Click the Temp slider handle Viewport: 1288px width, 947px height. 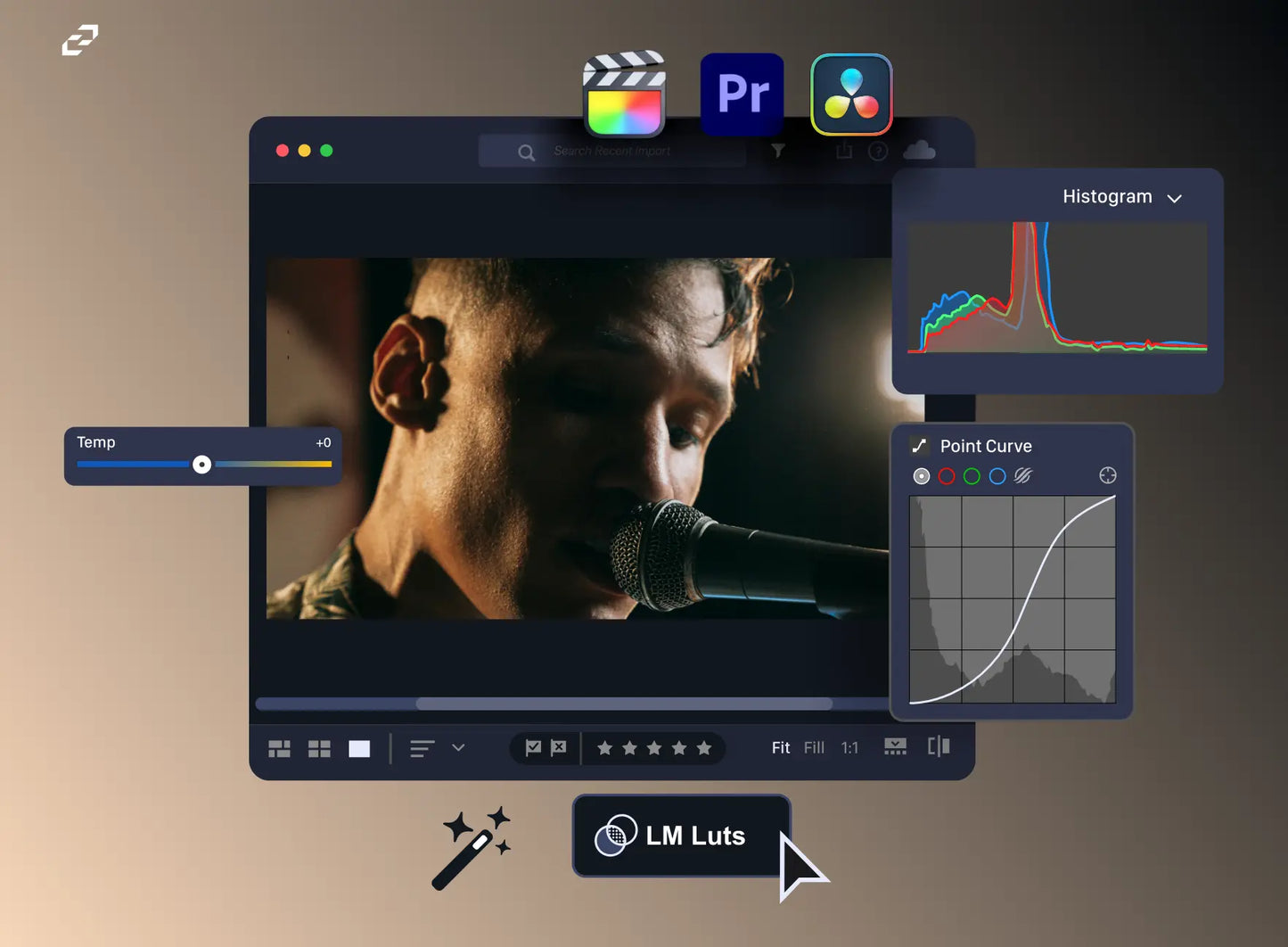click(x=202, y=464)
